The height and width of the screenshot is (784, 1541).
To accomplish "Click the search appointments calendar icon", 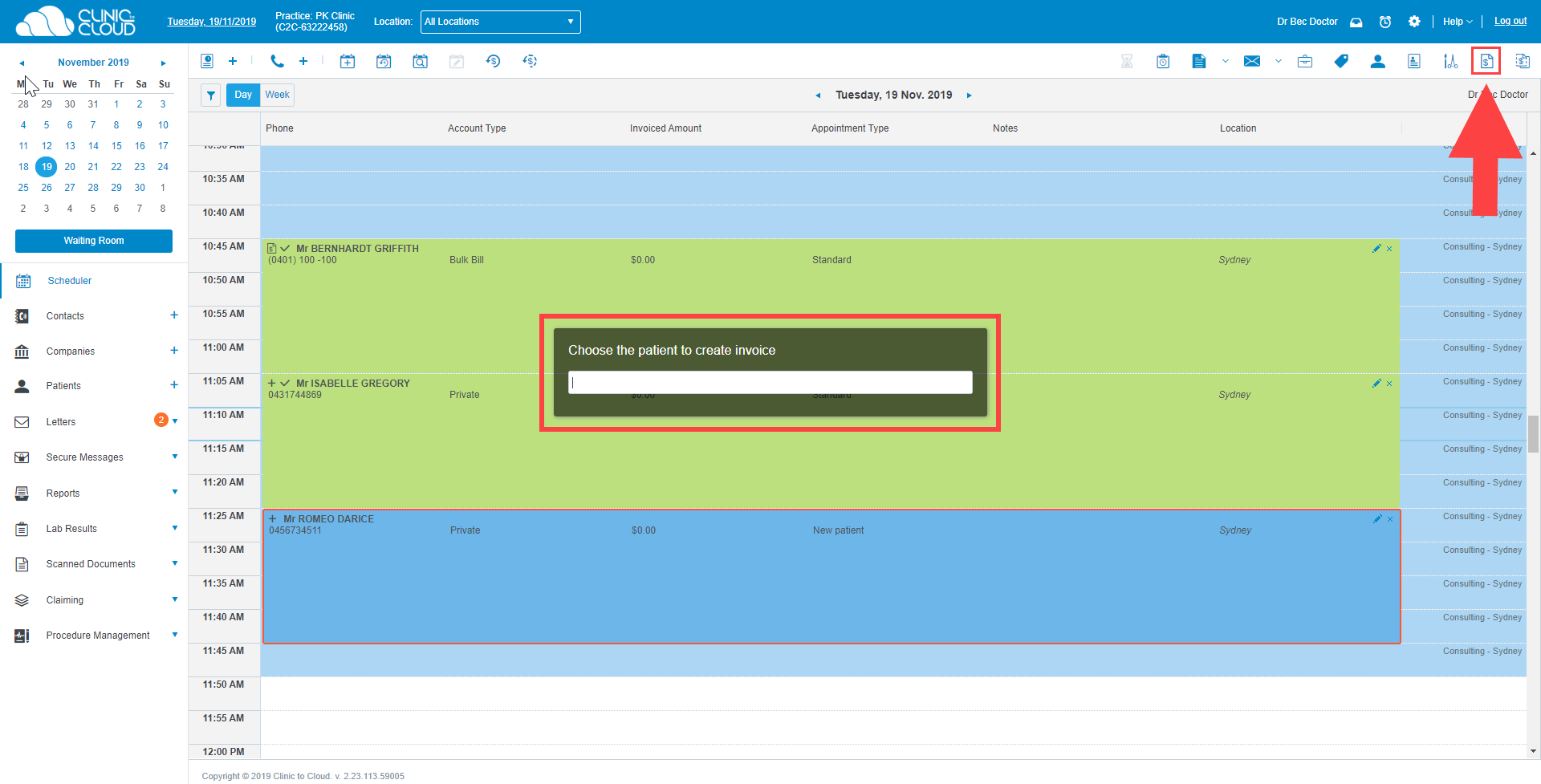I will click(420, 61).
